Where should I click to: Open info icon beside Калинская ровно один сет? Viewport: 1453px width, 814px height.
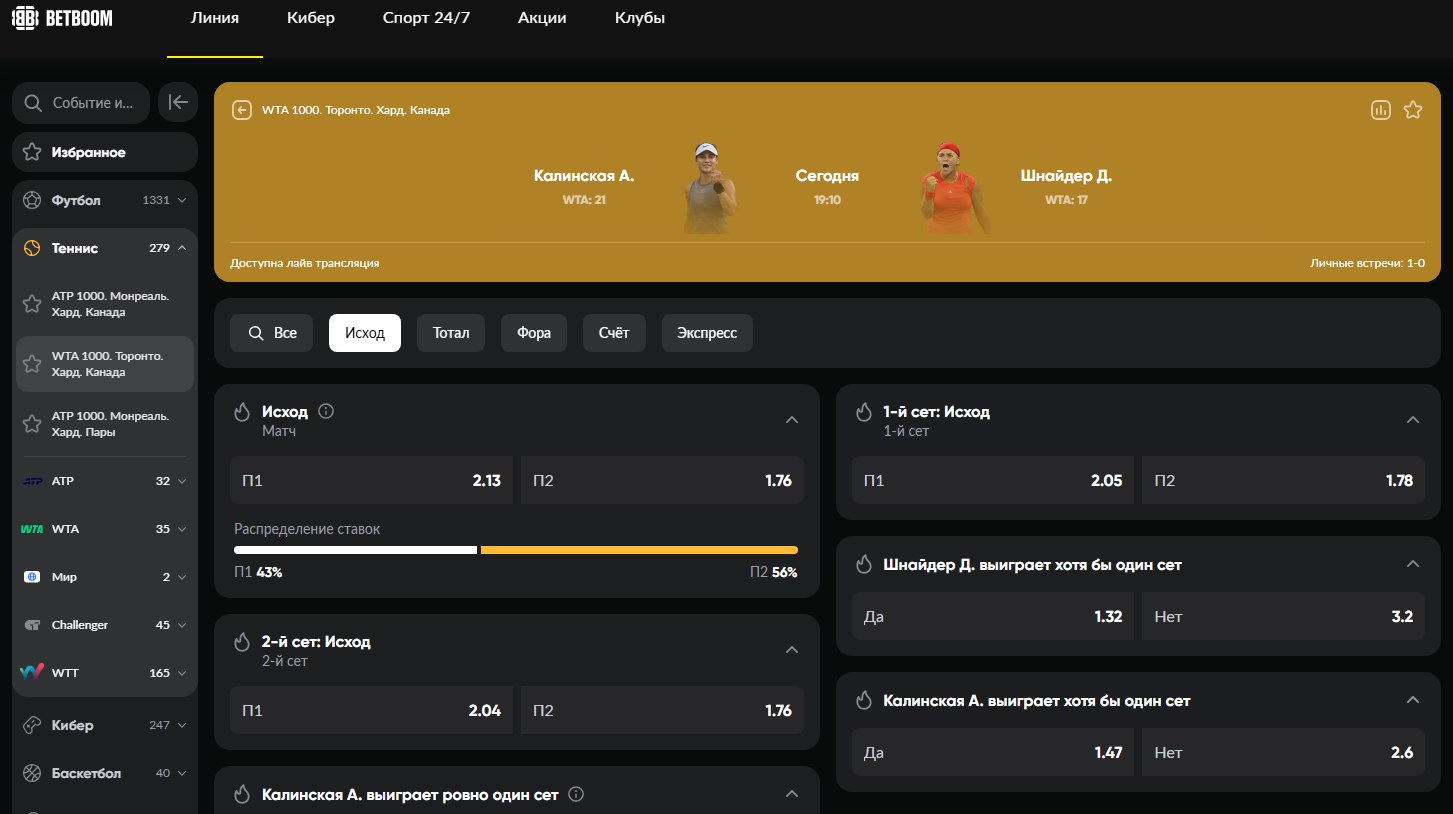coord(576,794)
